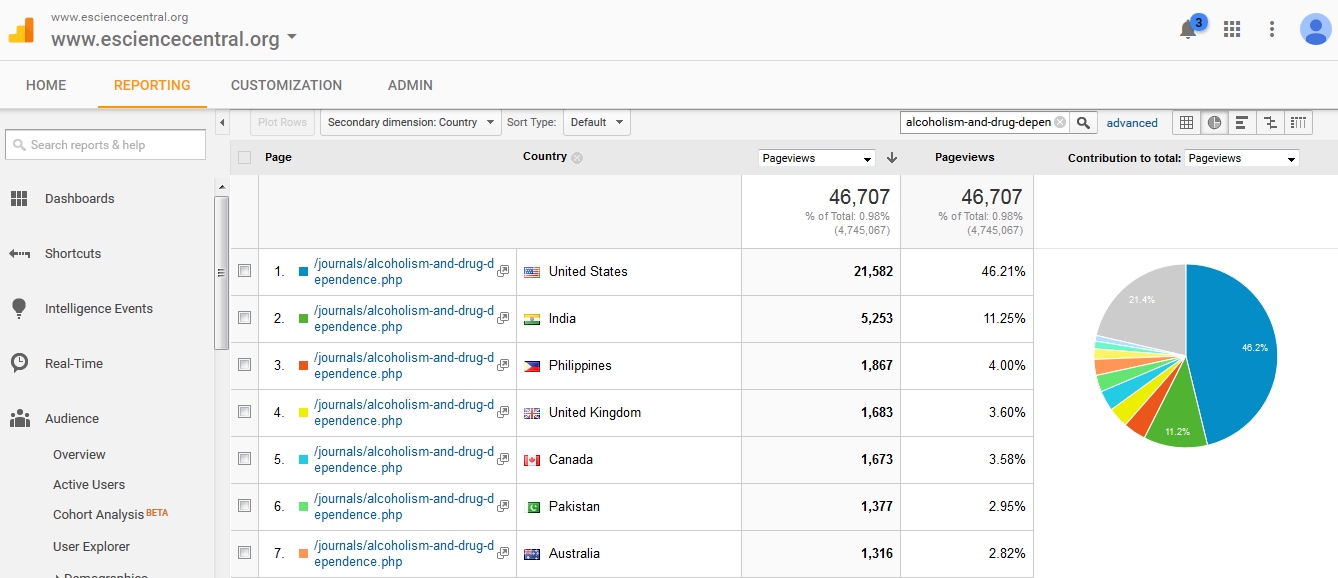Select the Percentage pie chart view

point(1214,123)
